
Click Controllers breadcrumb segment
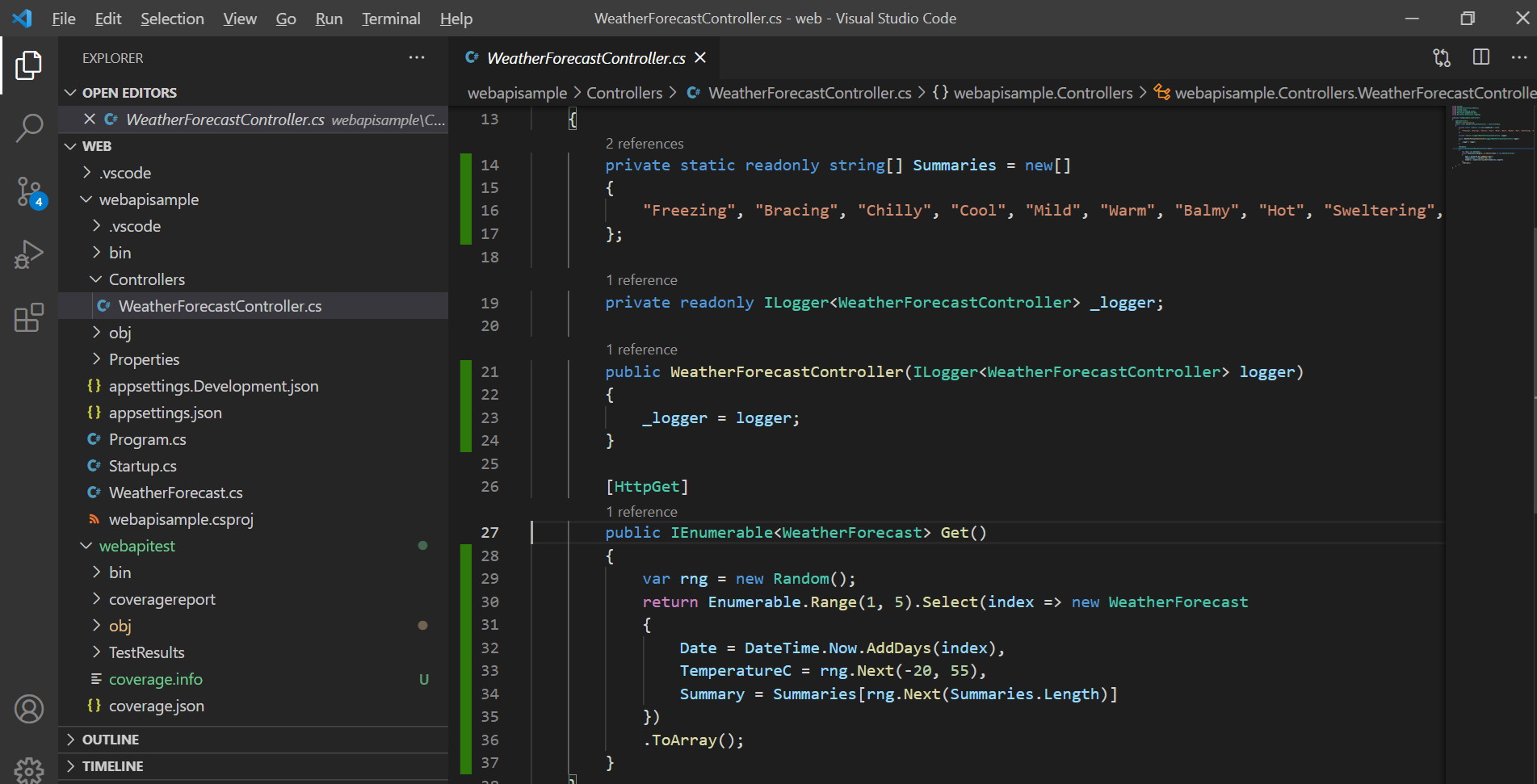[x=624, y=92]
